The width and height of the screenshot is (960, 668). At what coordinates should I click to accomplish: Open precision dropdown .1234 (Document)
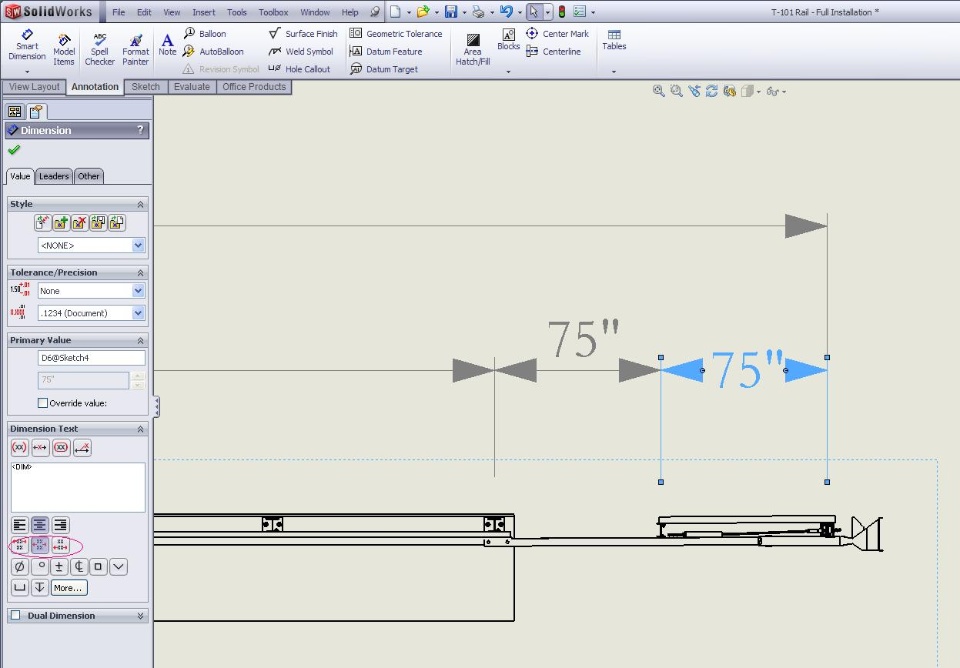pos(138,313)
